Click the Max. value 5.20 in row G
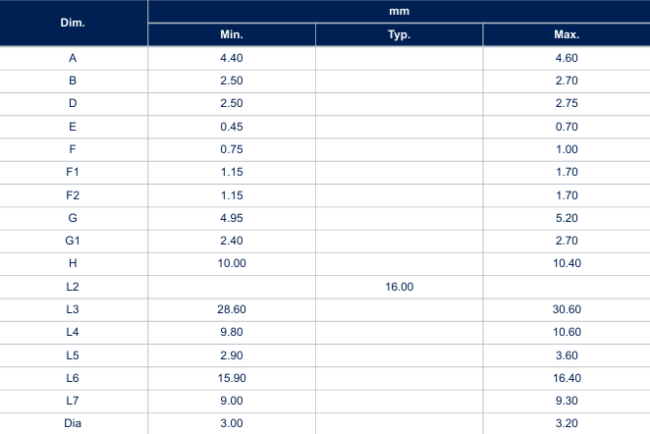650x434 pixels. point(566,218)
